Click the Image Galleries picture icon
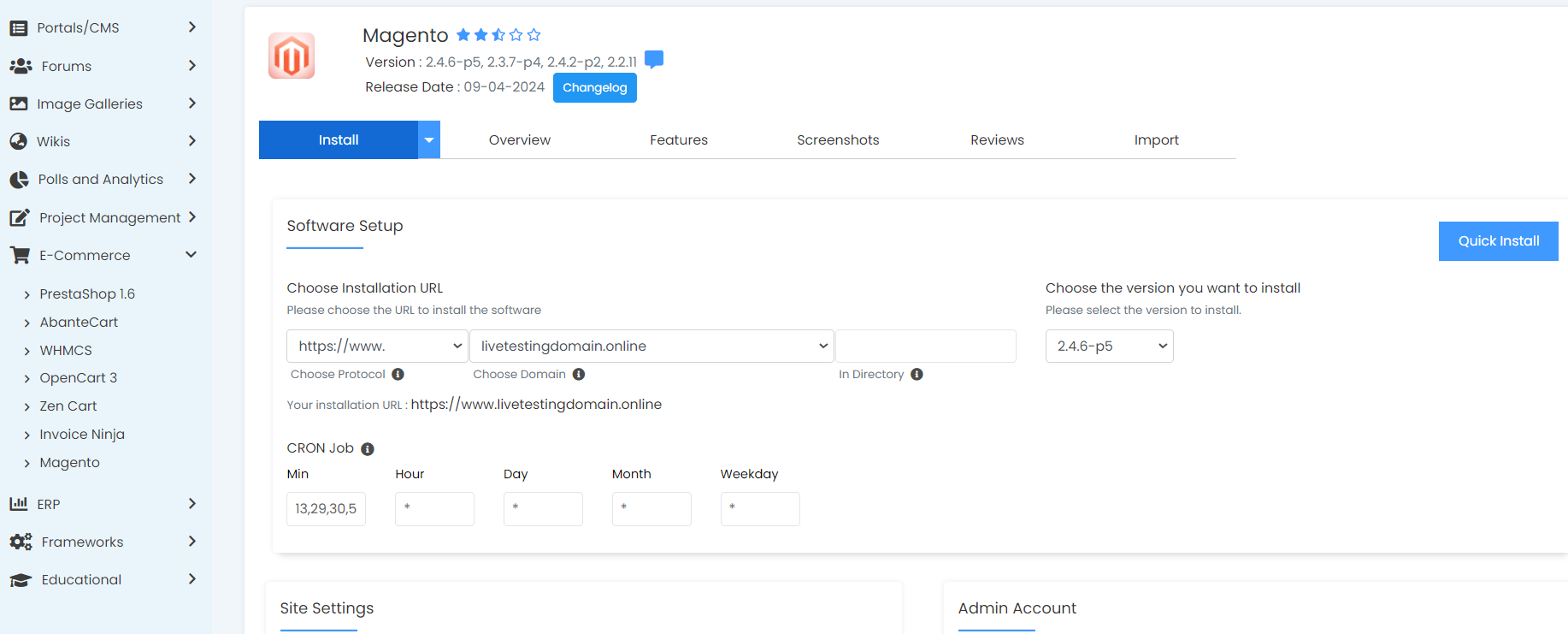This screenshot has width=1568, height=634. [18, 104]
